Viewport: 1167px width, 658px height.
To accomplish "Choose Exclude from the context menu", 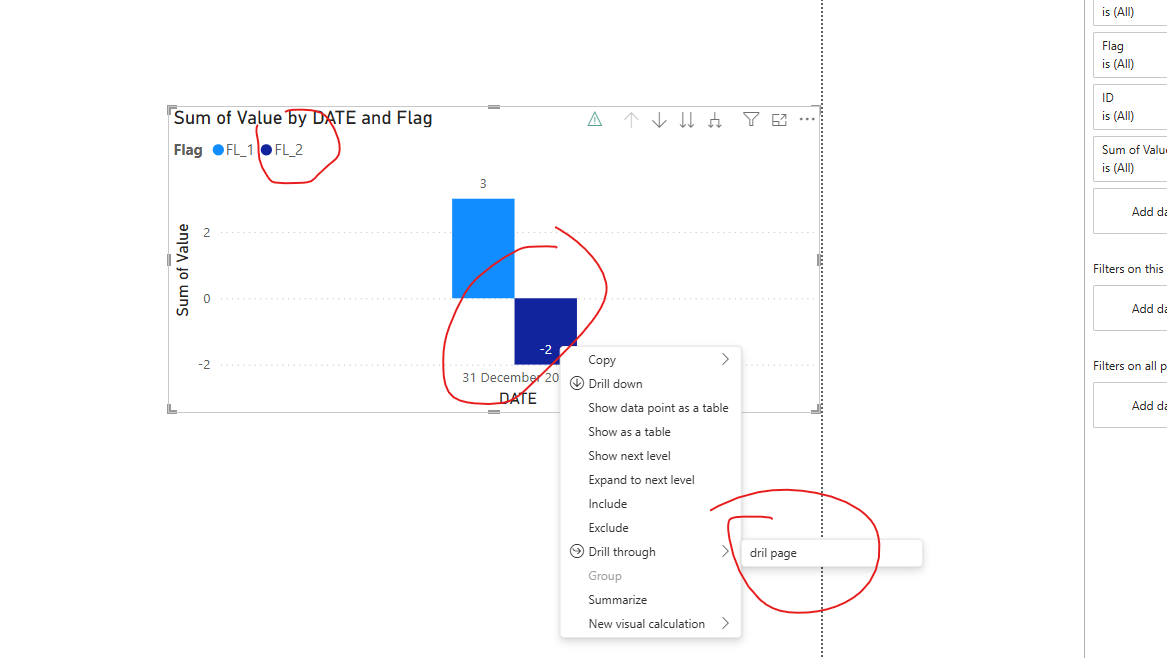I will (650, 528).
